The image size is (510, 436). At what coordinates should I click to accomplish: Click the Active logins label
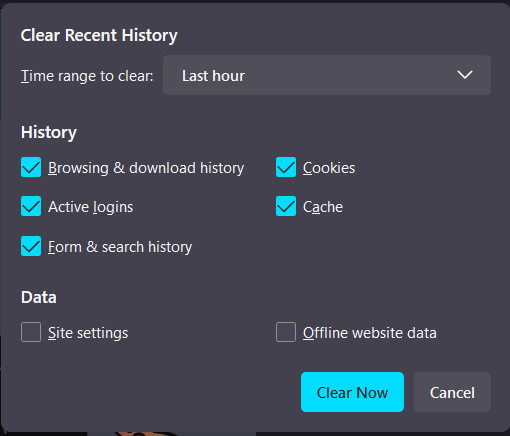pyautogui.click(x=91, y=207)
